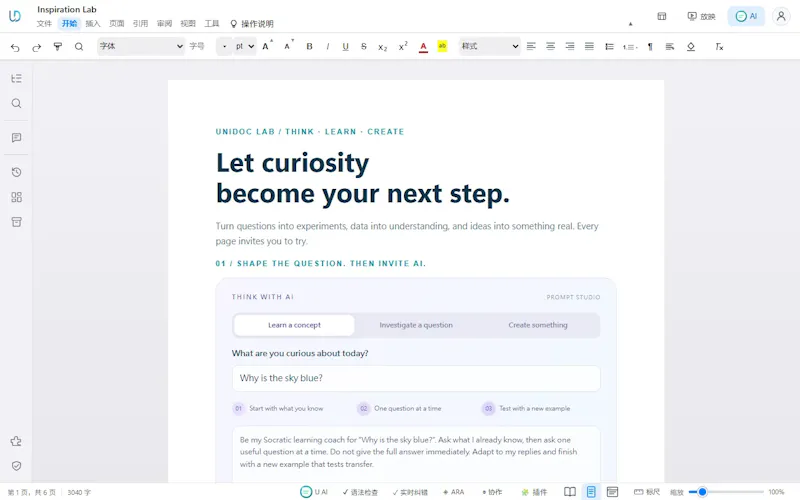Expand the font size arrow
Image resolution: width=800 pixels, height=500 pixels.
point(224,46)
